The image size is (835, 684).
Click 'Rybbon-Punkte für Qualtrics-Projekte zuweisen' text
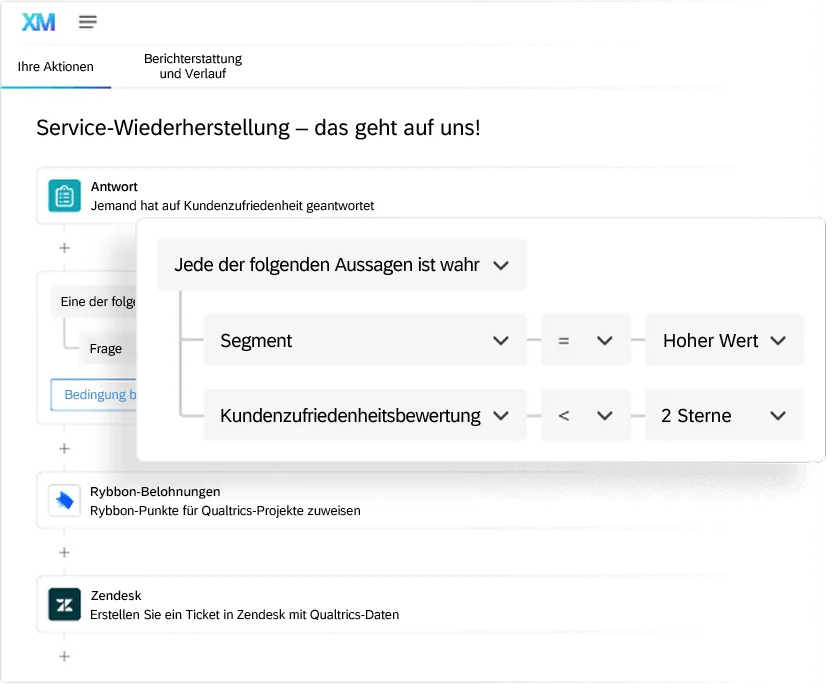click(x=225, y=511)
